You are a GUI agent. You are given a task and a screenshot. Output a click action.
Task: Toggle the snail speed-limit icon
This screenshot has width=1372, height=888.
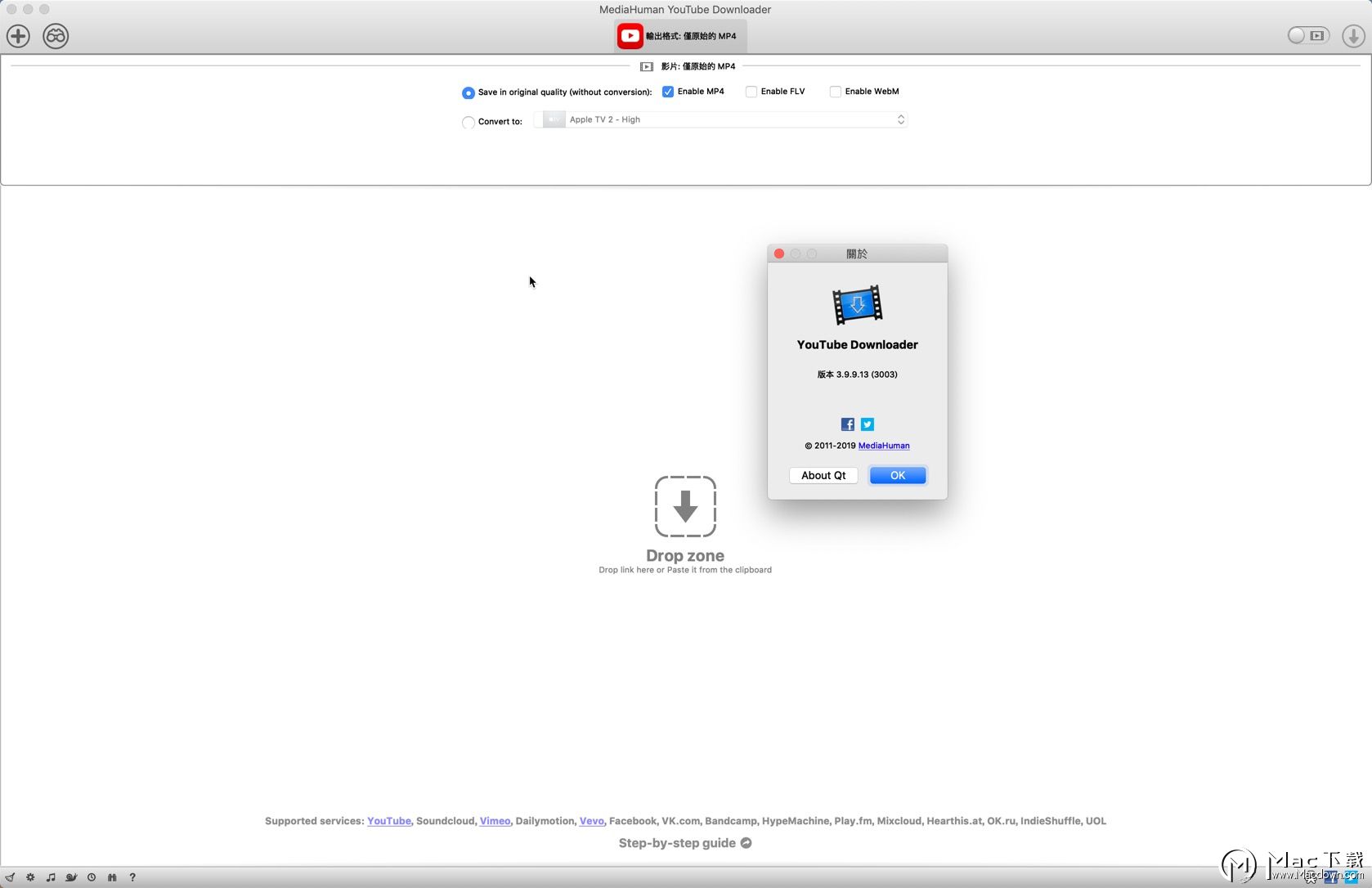point(71,877)
